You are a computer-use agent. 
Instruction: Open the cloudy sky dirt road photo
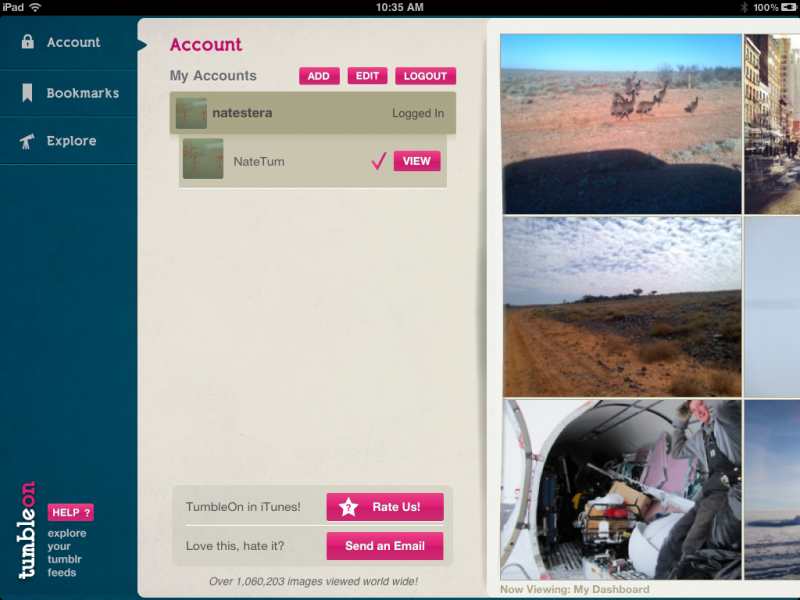tap(622, 307)
